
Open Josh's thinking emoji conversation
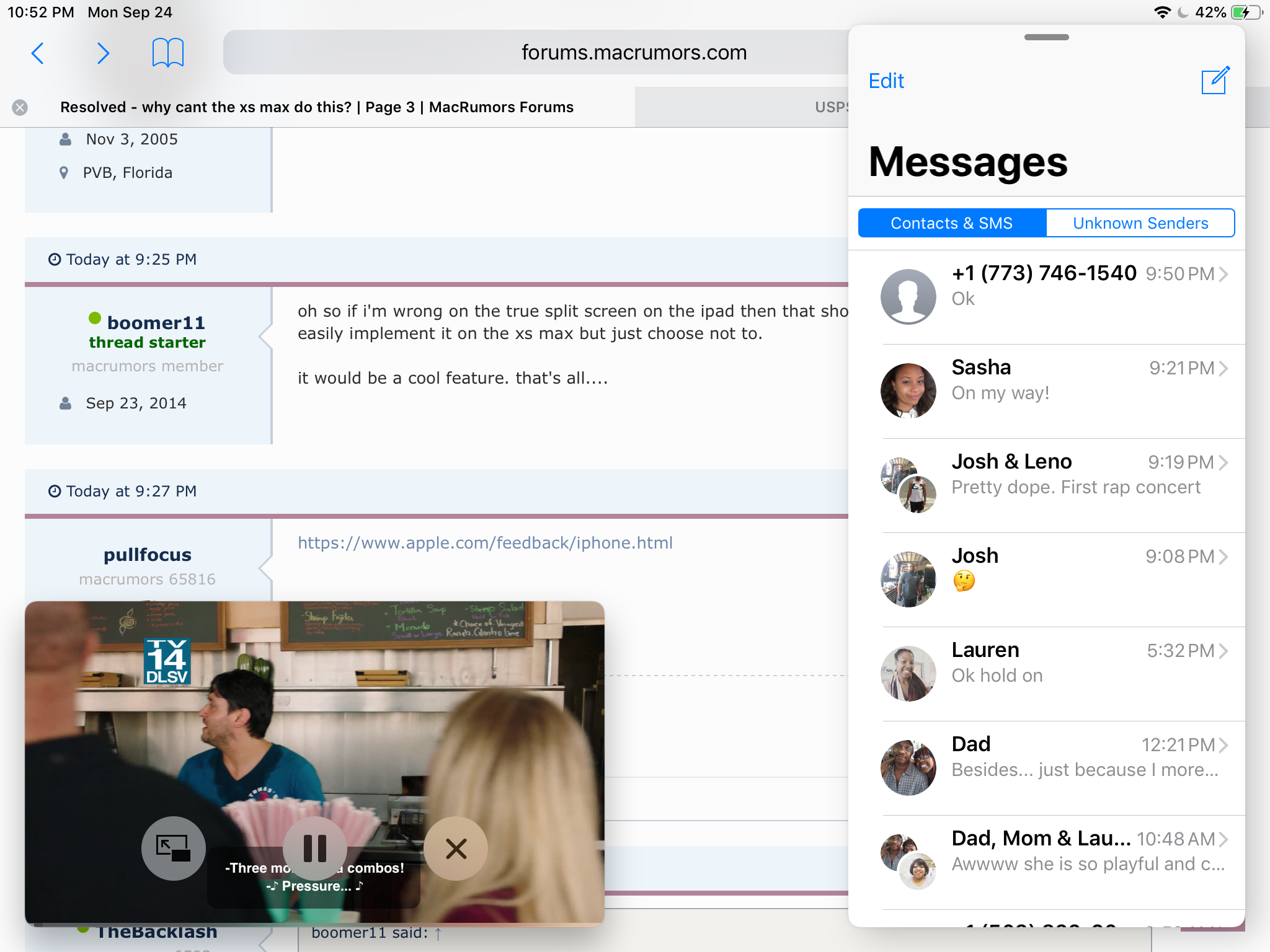click(x=1047, y=580)
